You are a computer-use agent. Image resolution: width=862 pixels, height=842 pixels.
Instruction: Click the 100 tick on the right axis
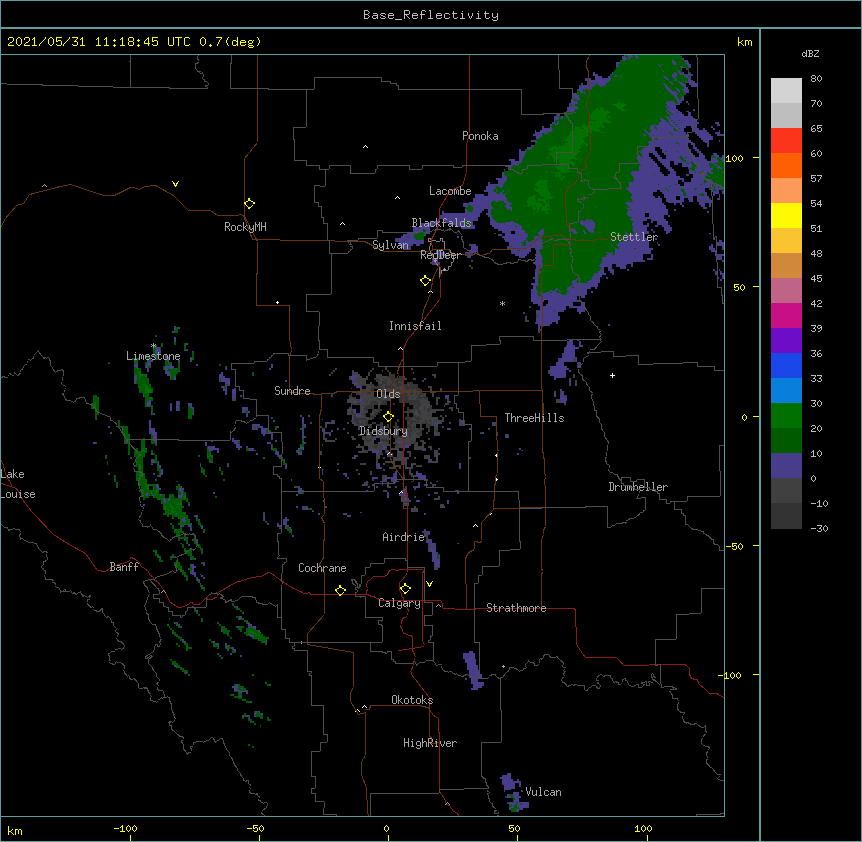(734, 158)
